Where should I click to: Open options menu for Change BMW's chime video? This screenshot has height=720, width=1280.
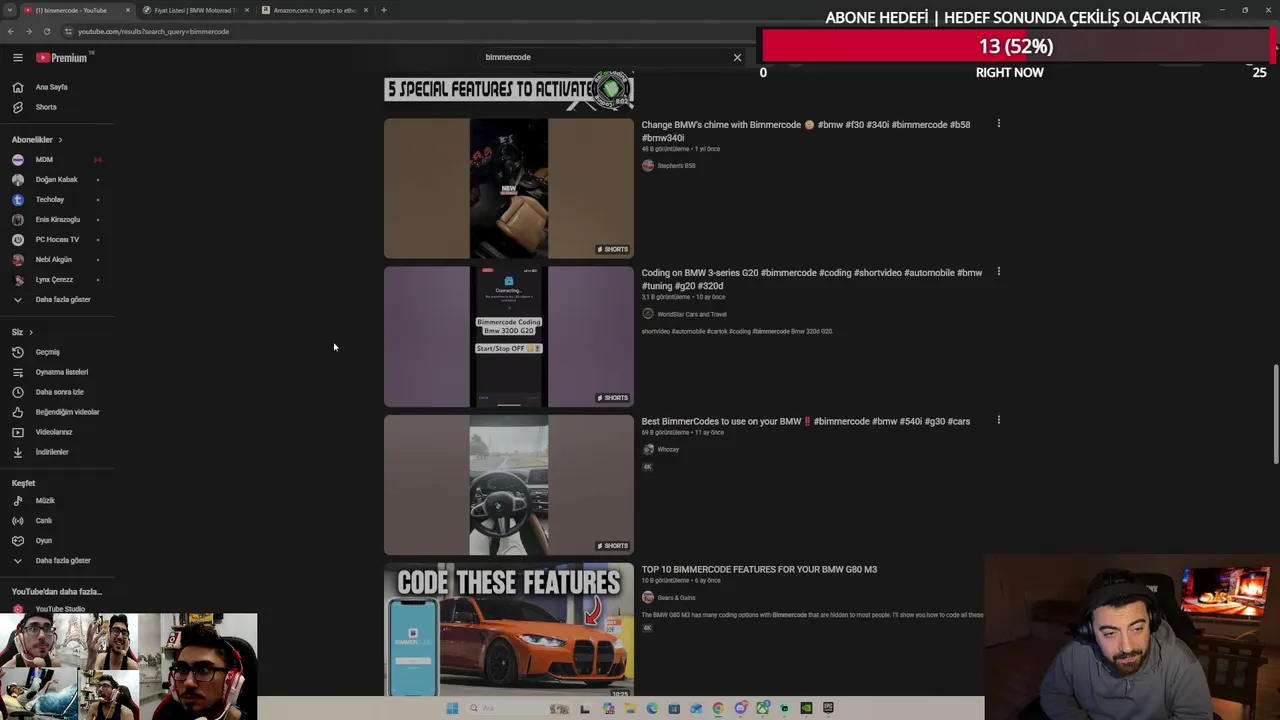(998, 124)
